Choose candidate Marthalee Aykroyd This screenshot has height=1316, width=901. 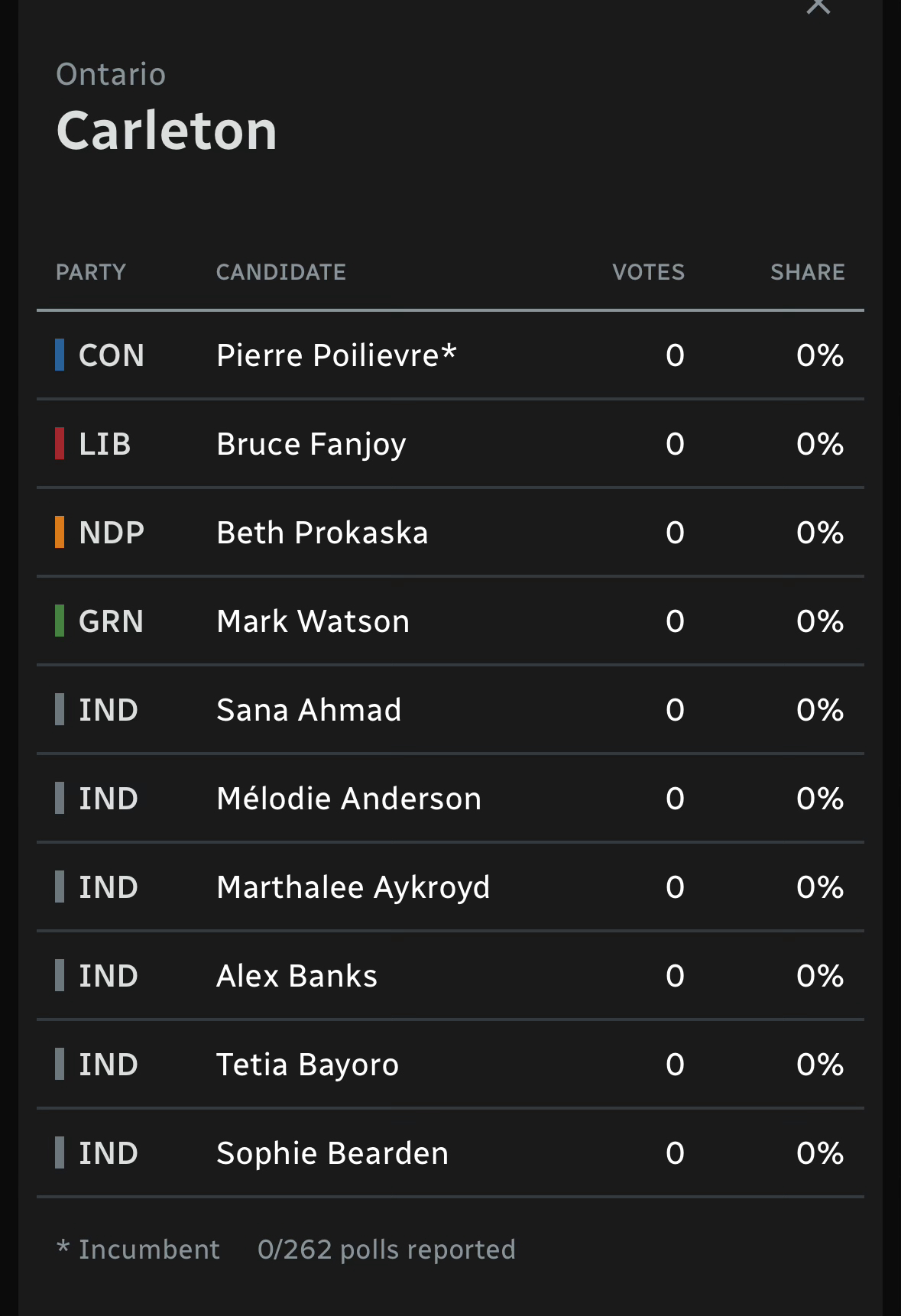pos(353,887)
